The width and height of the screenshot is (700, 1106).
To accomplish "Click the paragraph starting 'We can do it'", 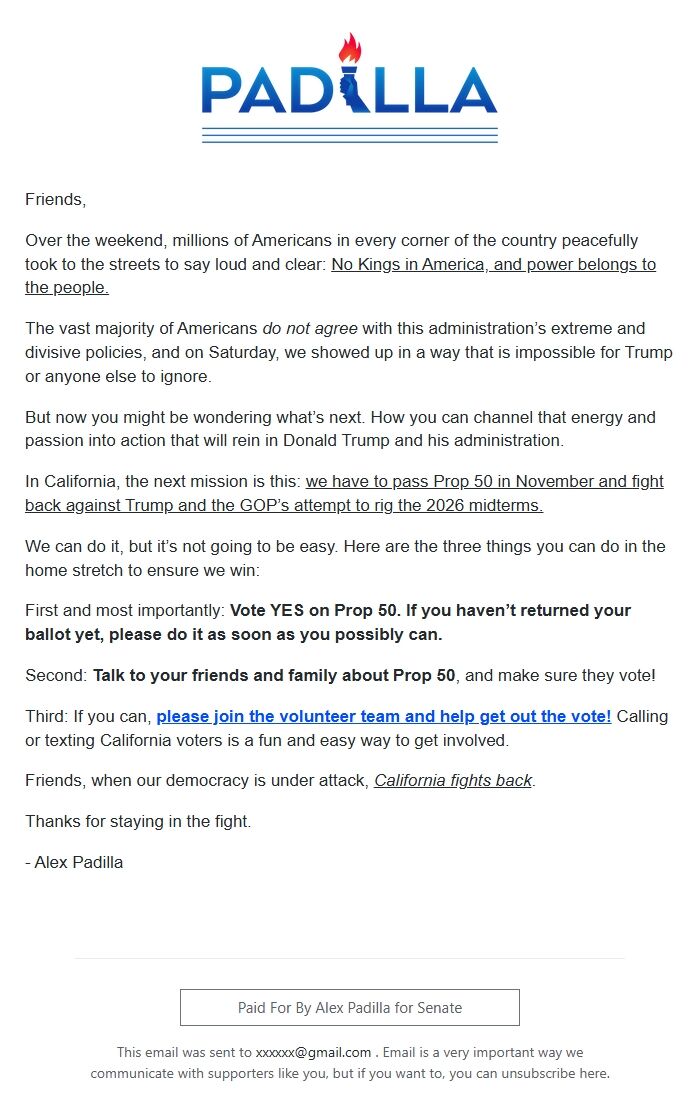I will 340,558.
